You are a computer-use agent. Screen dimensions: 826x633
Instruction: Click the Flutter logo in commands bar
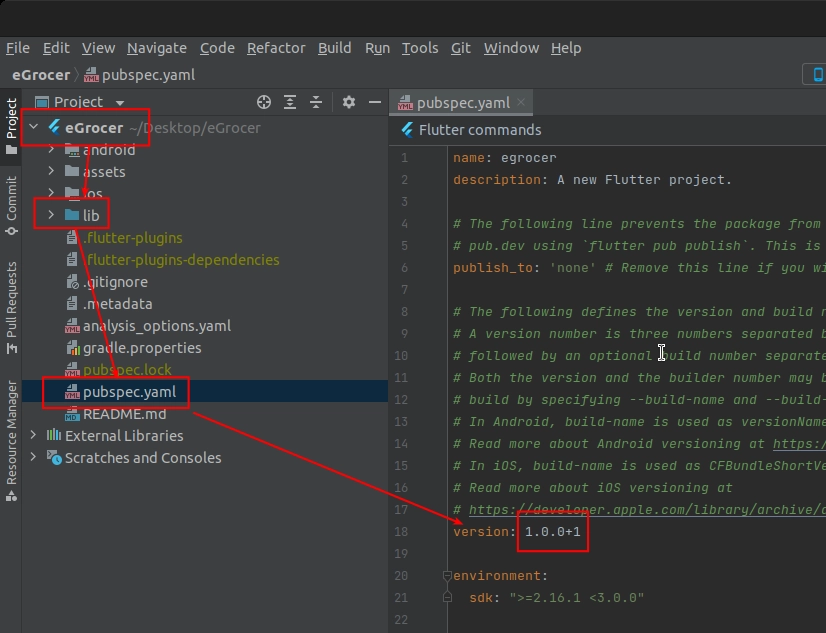[x=407, y=130]
